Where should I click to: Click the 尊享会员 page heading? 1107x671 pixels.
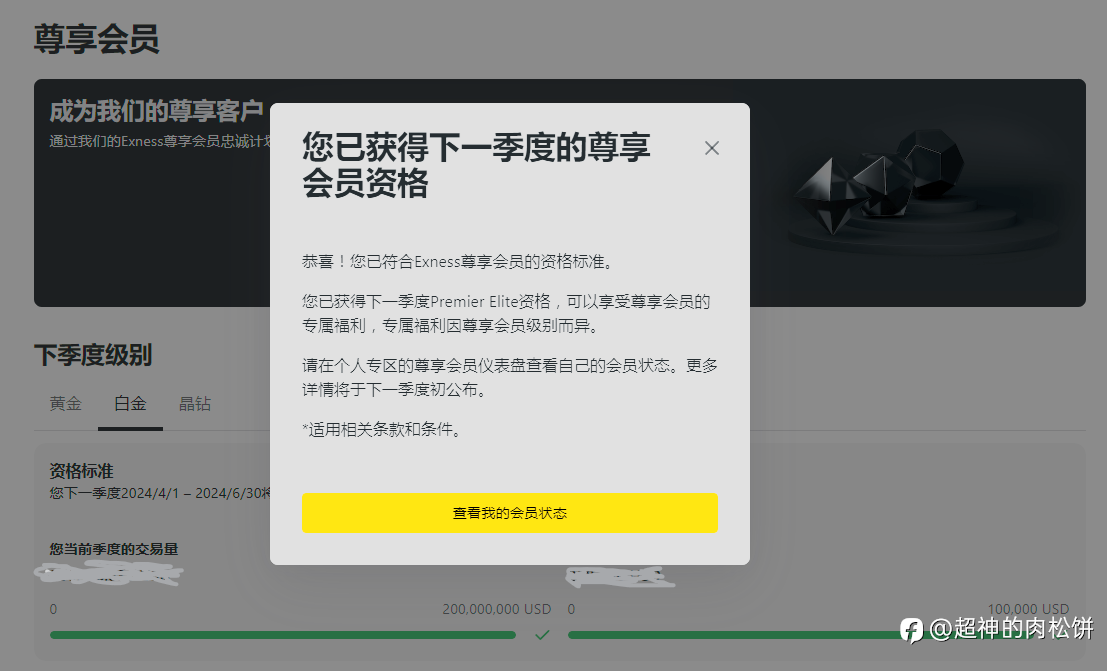[x=97, y=39]
